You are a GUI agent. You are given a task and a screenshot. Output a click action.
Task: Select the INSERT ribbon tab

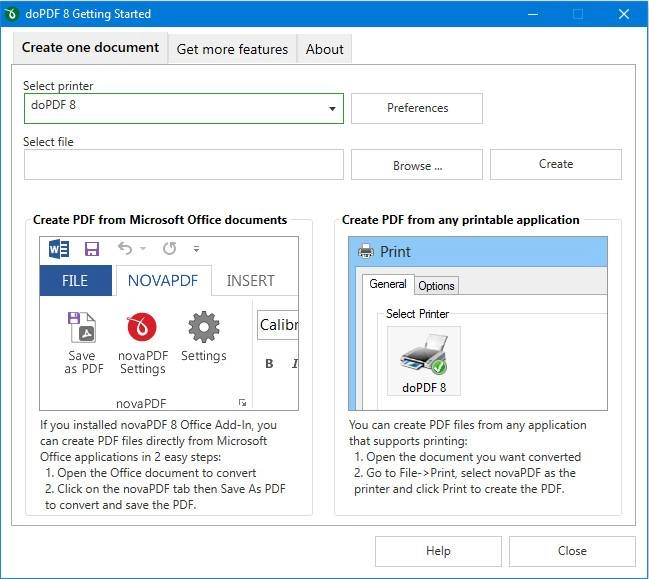[x=250, y=281]
